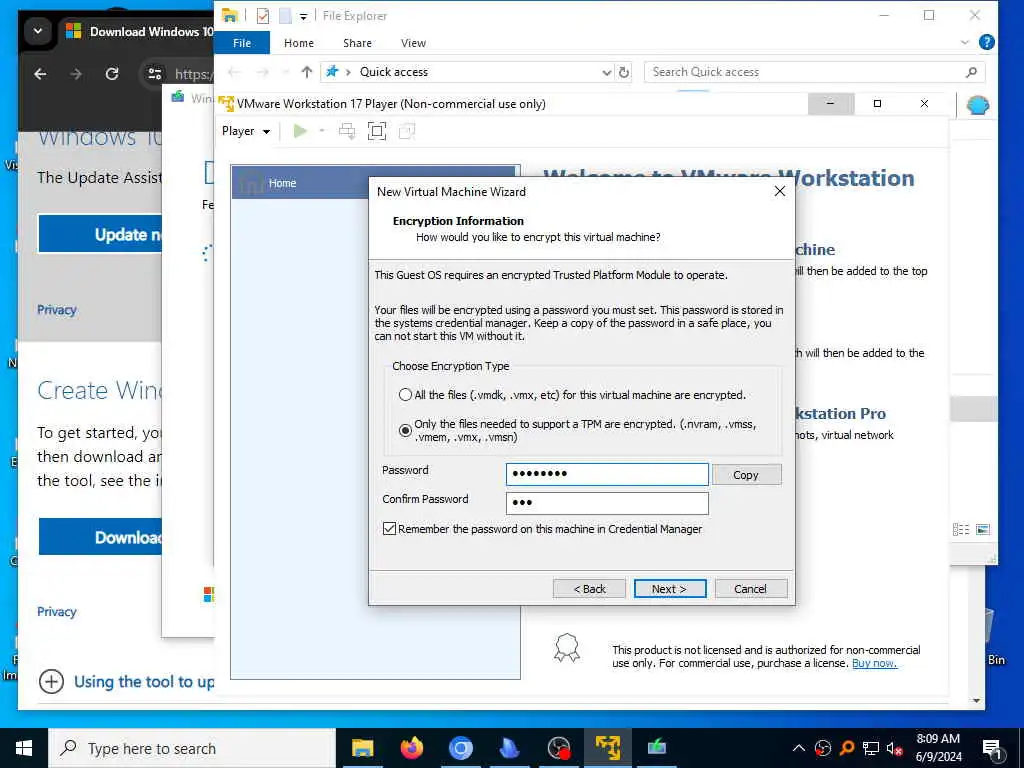Click the Refresh icon in File Explorer

click(x=624, y=72)
